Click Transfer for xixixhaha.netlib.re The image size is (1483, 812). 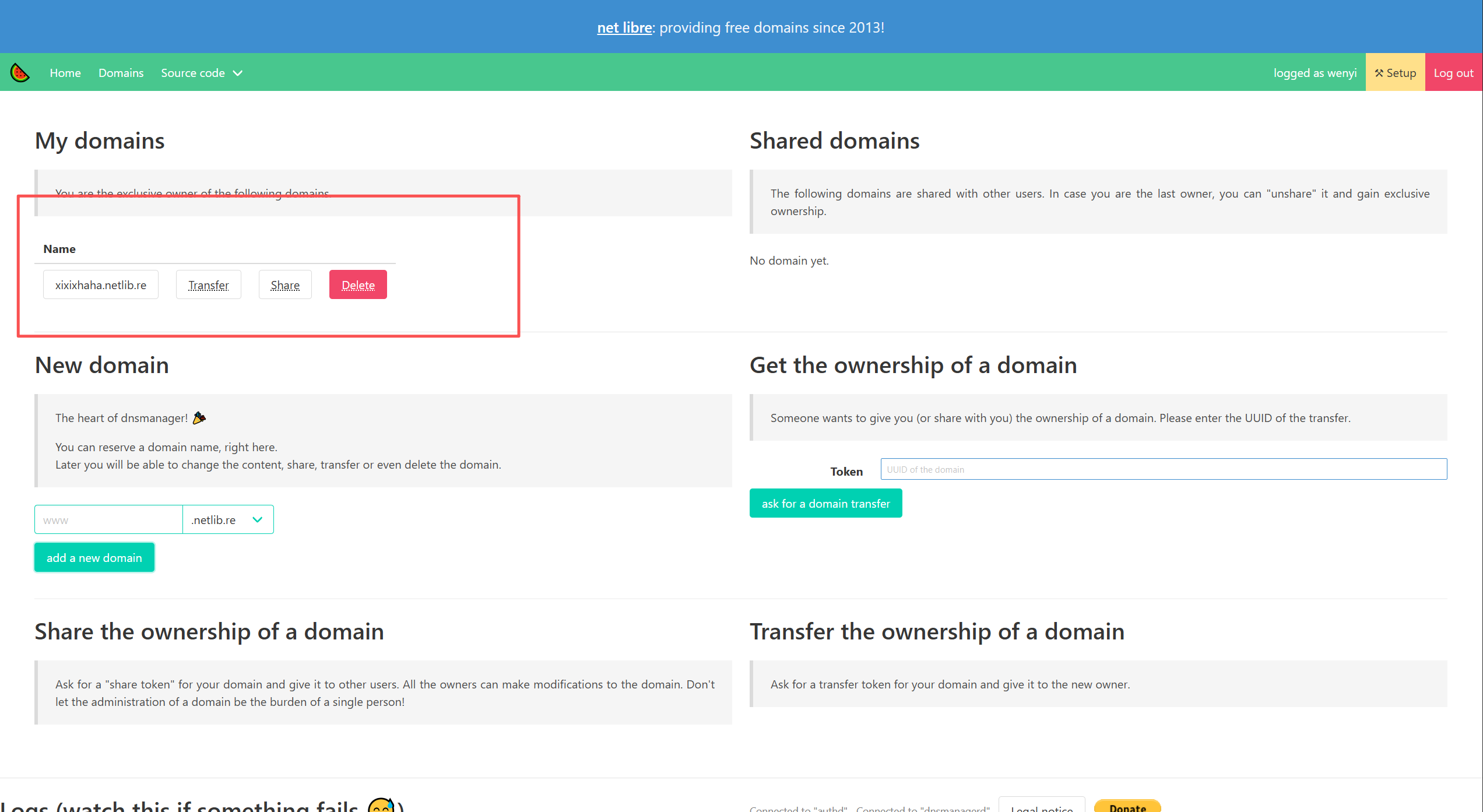[x=208, y=285]
